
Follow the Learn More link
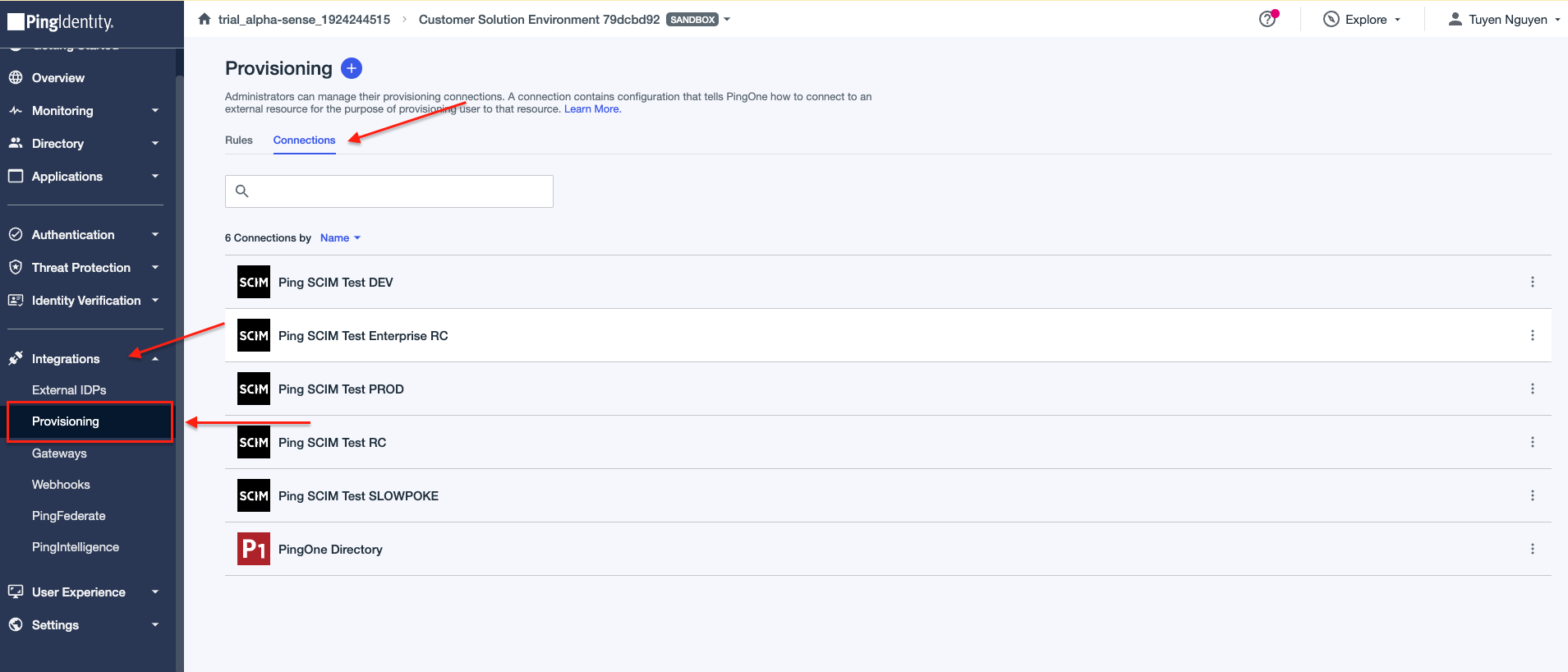592,108
